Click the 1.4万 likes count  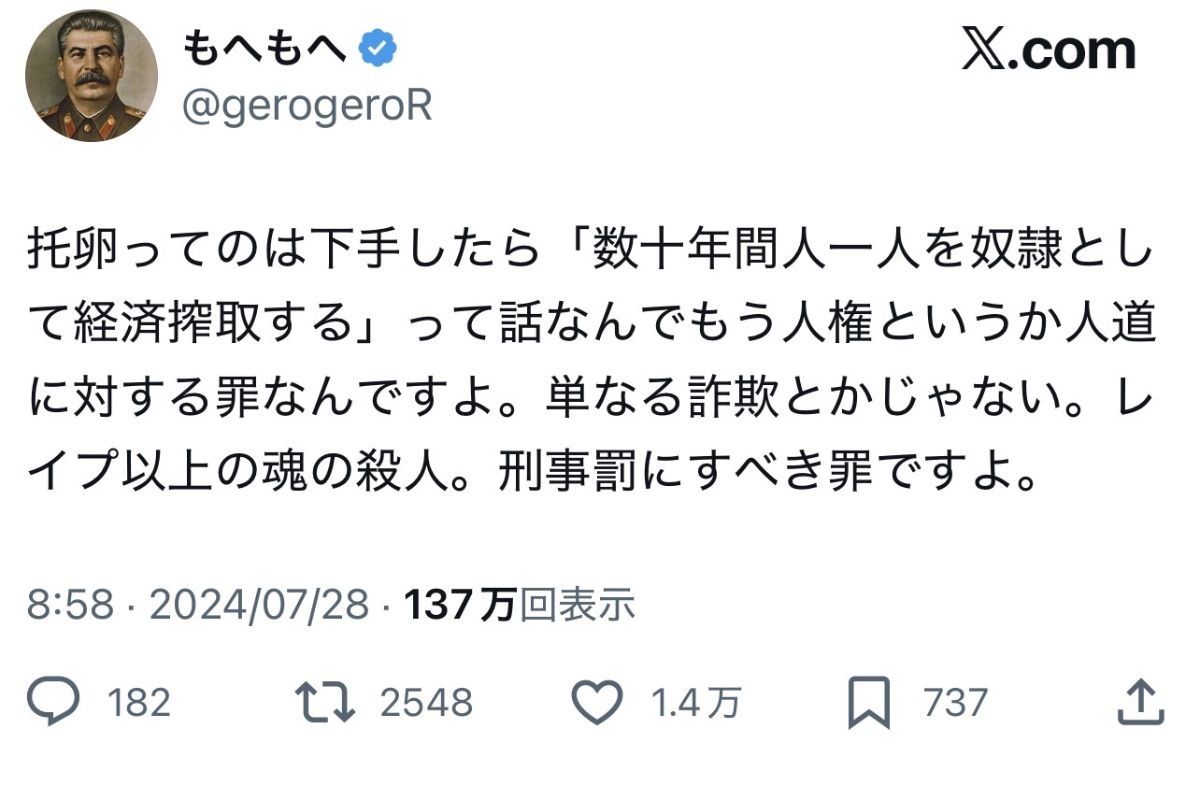(696, 703)
